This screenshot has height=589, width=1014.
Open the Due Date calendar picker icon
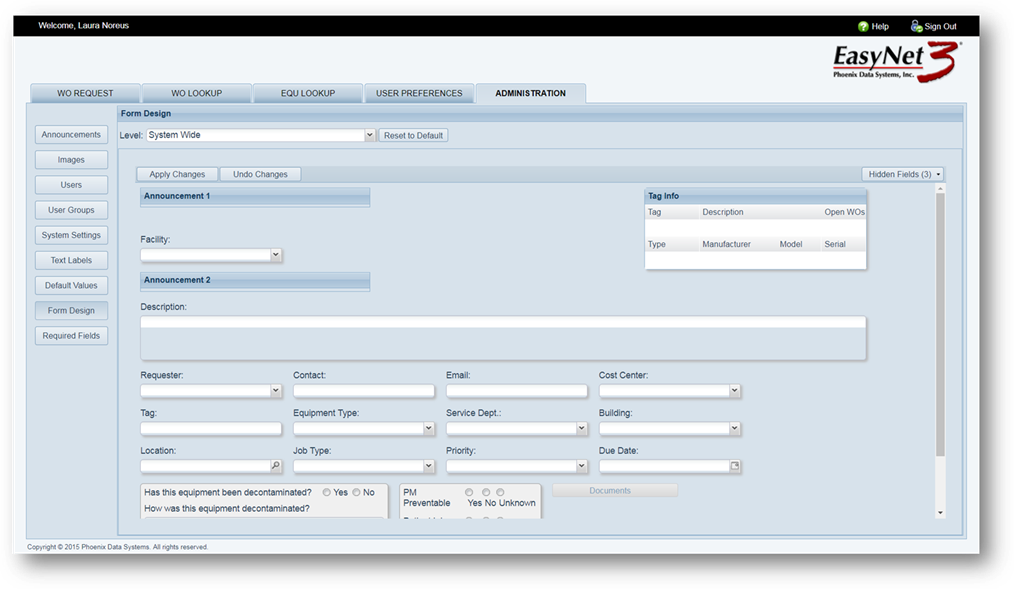click(735, 466)
